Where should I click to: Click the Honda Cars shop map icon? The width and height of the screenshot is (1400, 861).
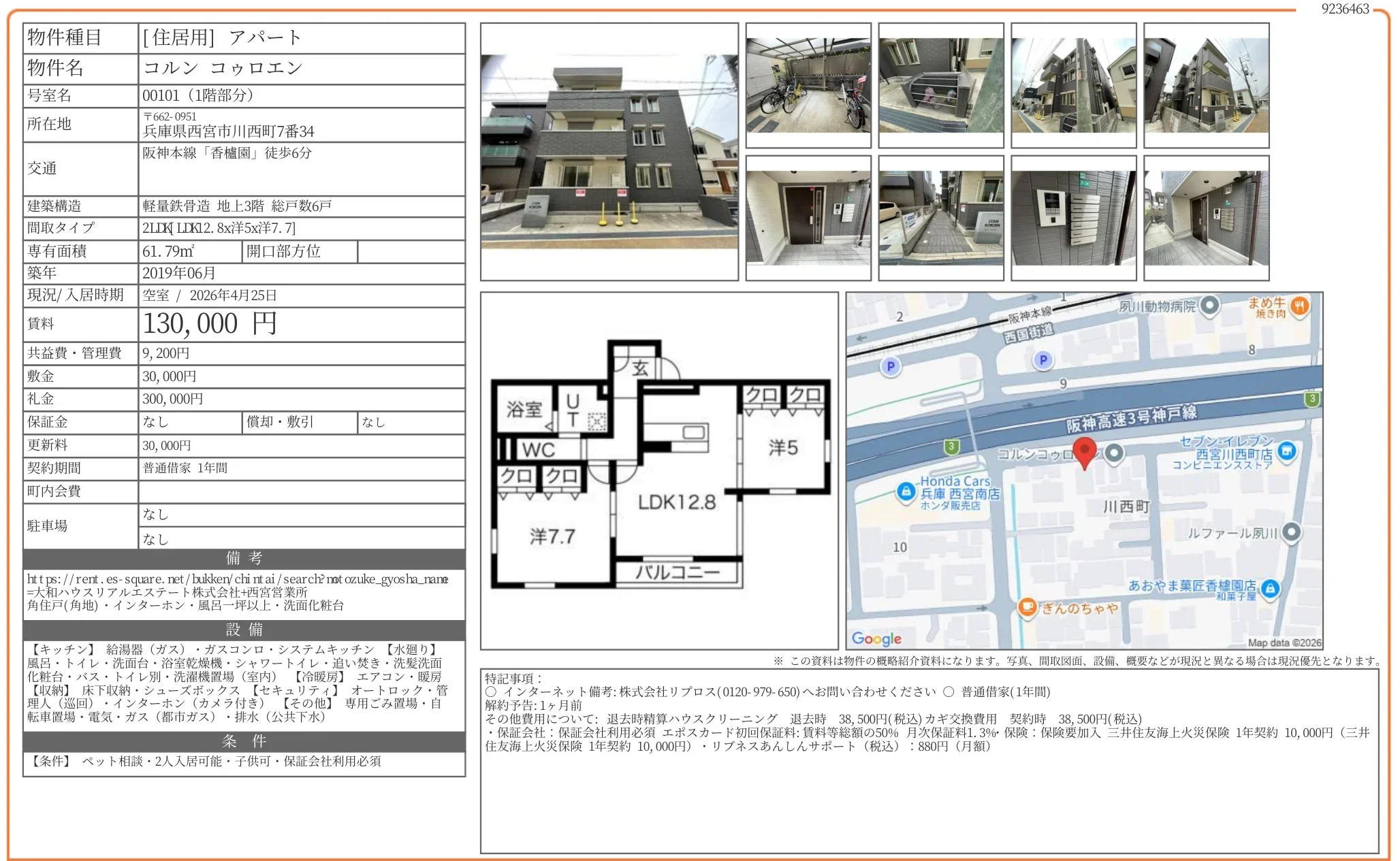pos(905,491)
